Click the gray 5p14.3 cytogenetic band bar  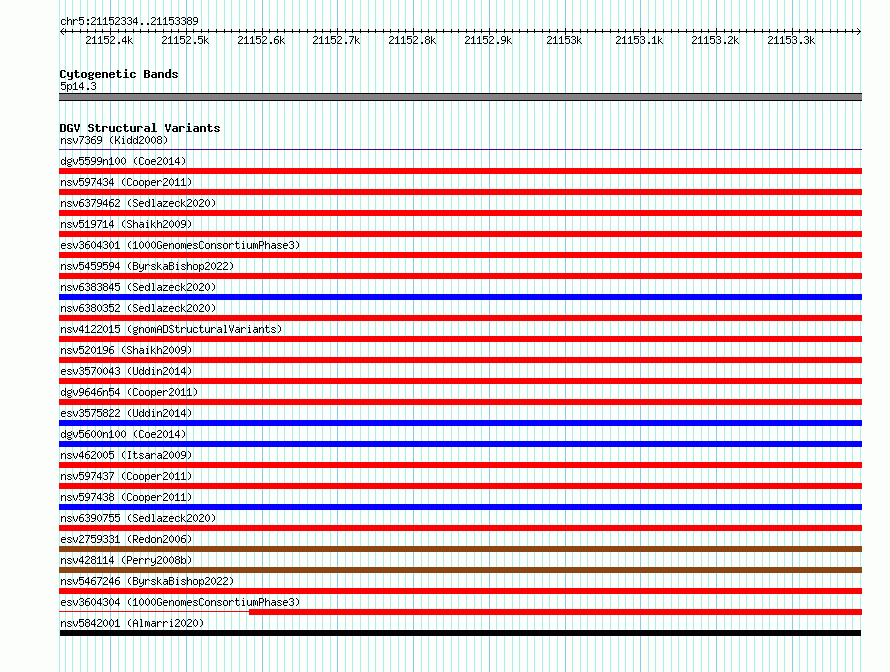(460, 97)
